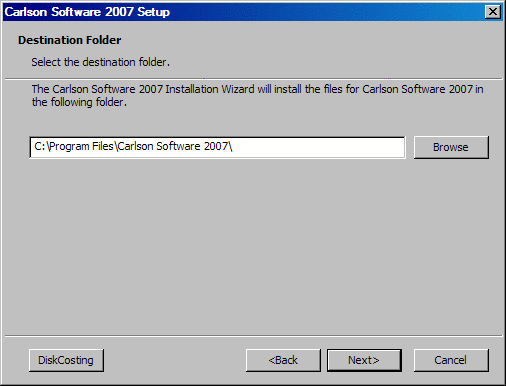The width and height of the screenshot is (506, 386).
Task: Open the DiskCosting dialog
Action: coord(66,360)
